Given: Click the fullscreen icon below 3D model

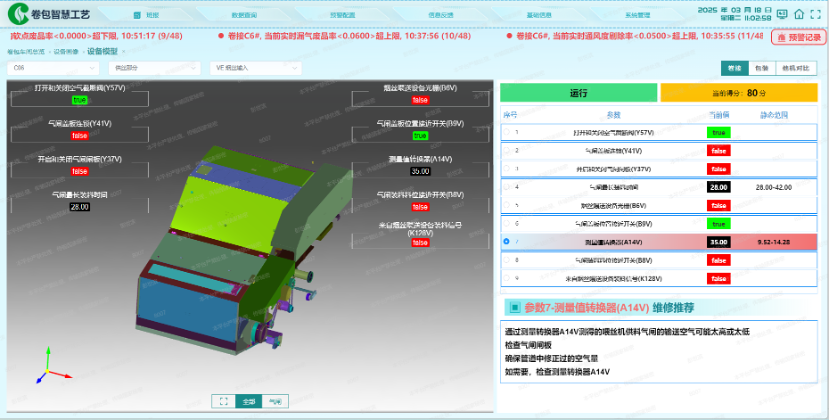Looking at the screenshot, I should coord(223,401).
